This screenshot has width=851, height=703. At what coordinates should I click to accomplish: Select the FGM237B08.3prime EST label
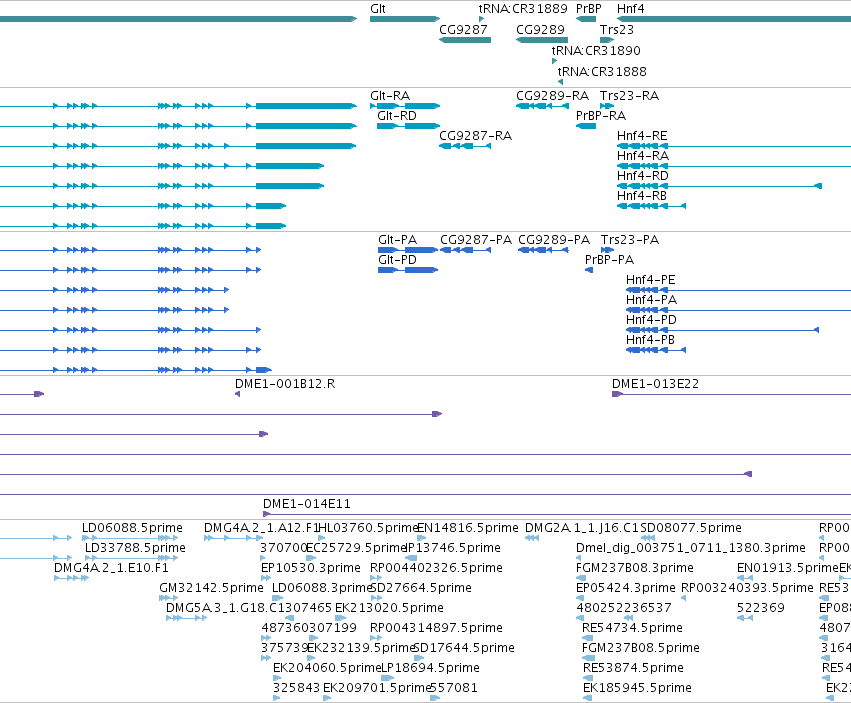pos(635,568)
